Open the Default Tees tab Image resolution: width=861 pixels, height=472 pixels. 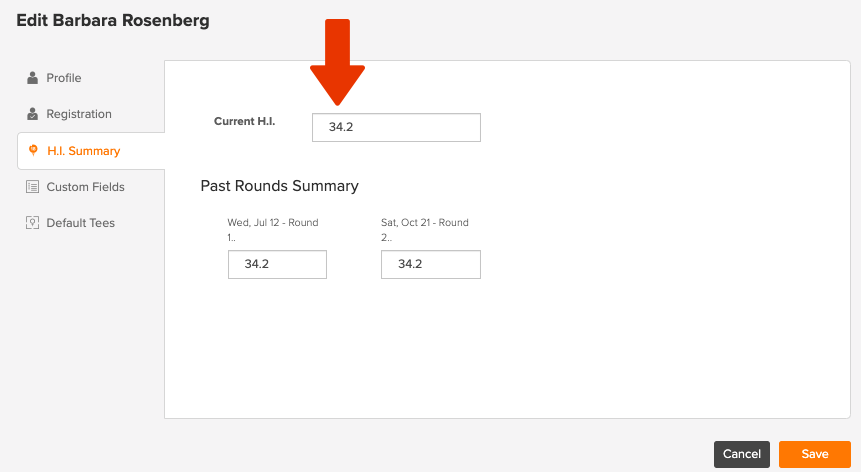91,223
